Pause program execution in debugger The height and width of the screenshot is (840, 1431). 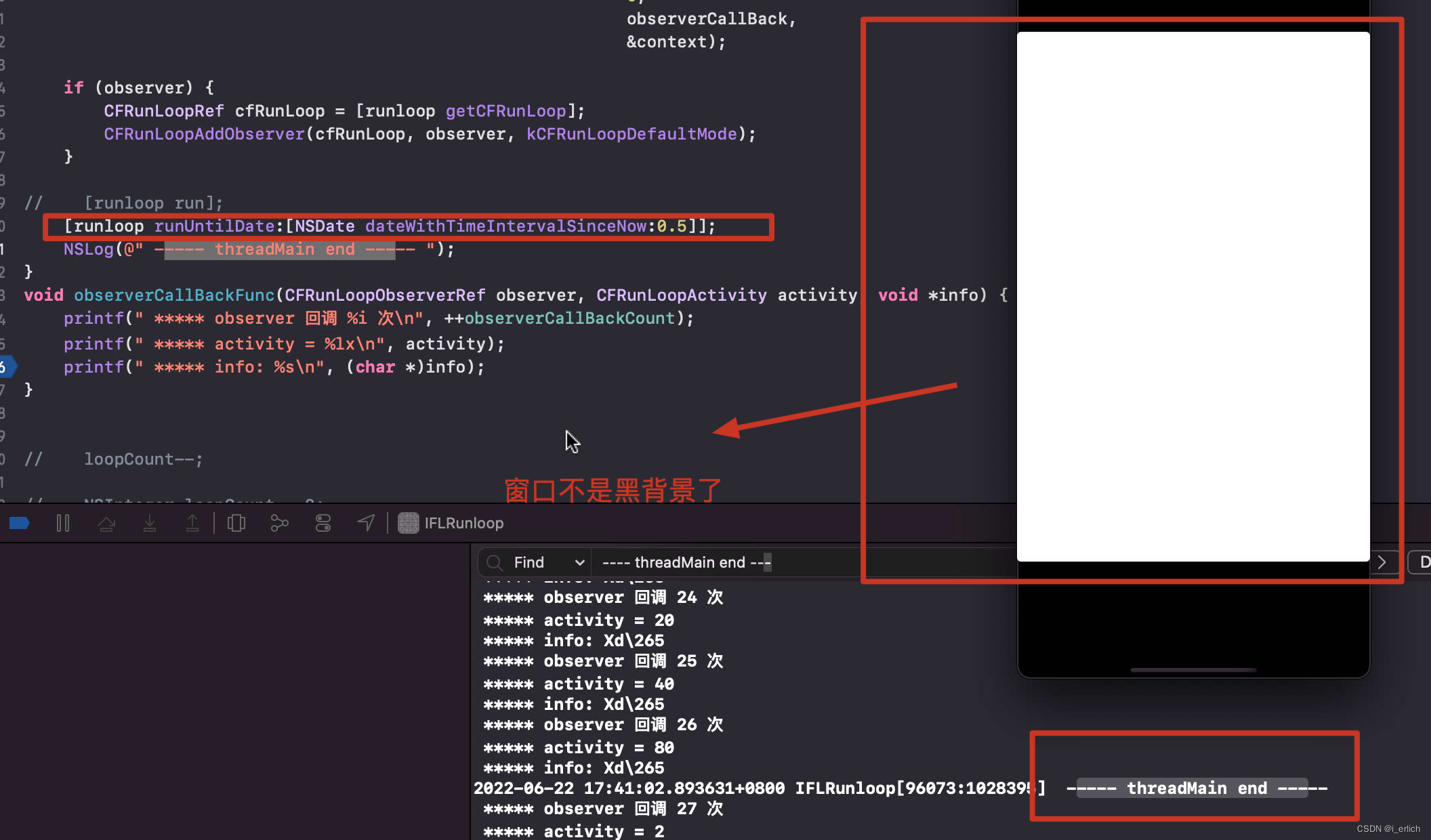coord(63,523)
